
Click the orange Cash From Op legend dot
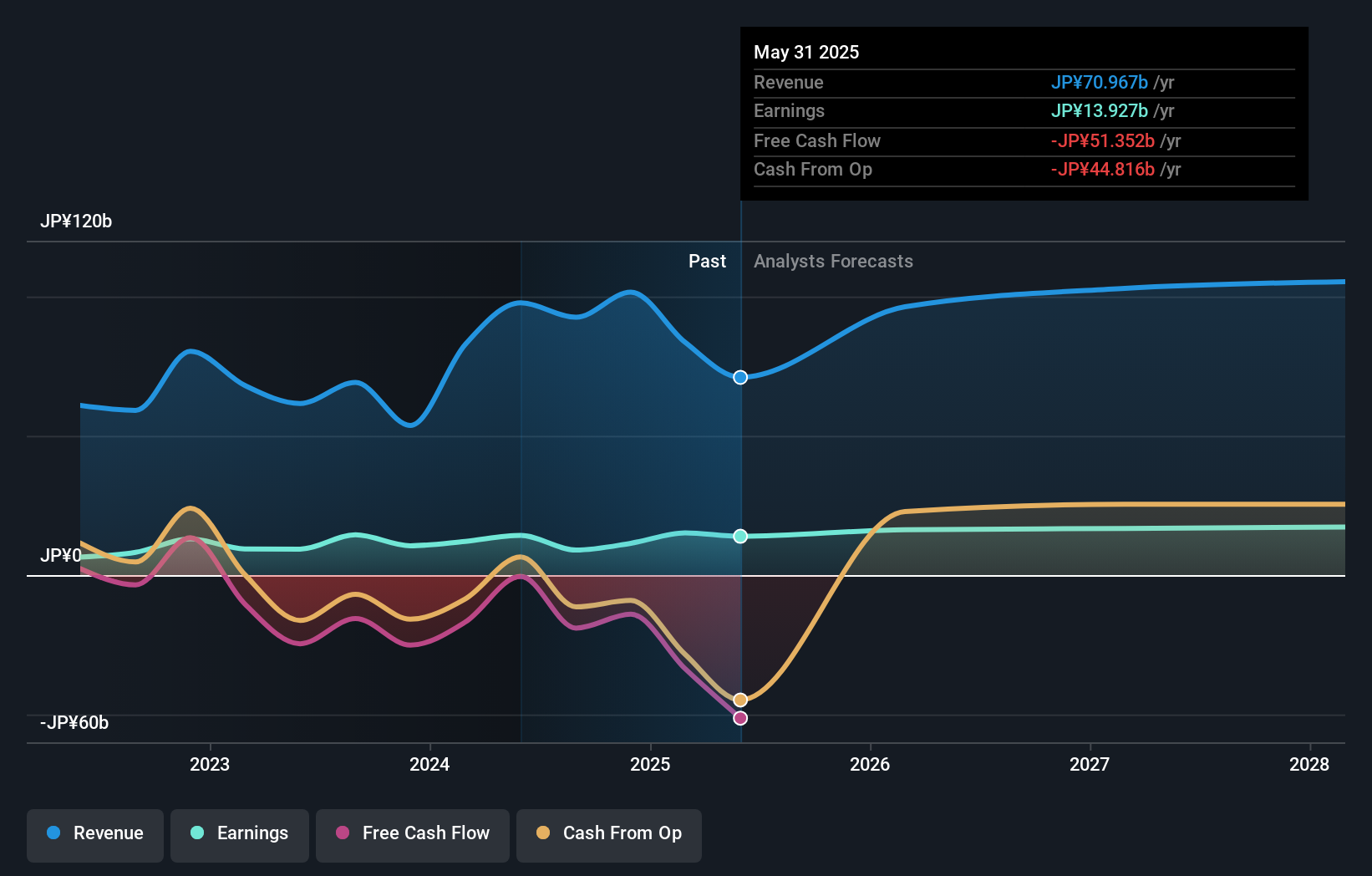point(543,833)
